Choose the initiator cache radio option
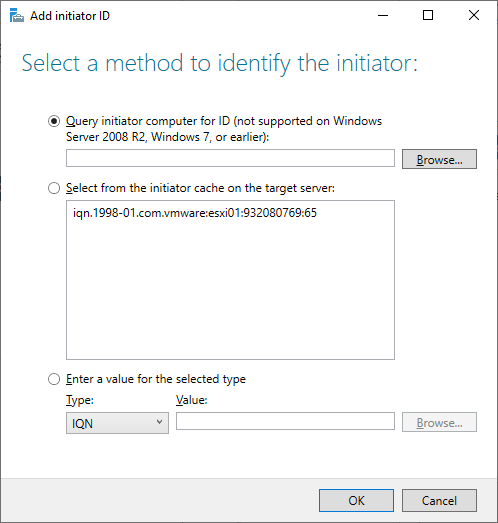This screenshot has height=523, width=498. (x=54, y=188)
